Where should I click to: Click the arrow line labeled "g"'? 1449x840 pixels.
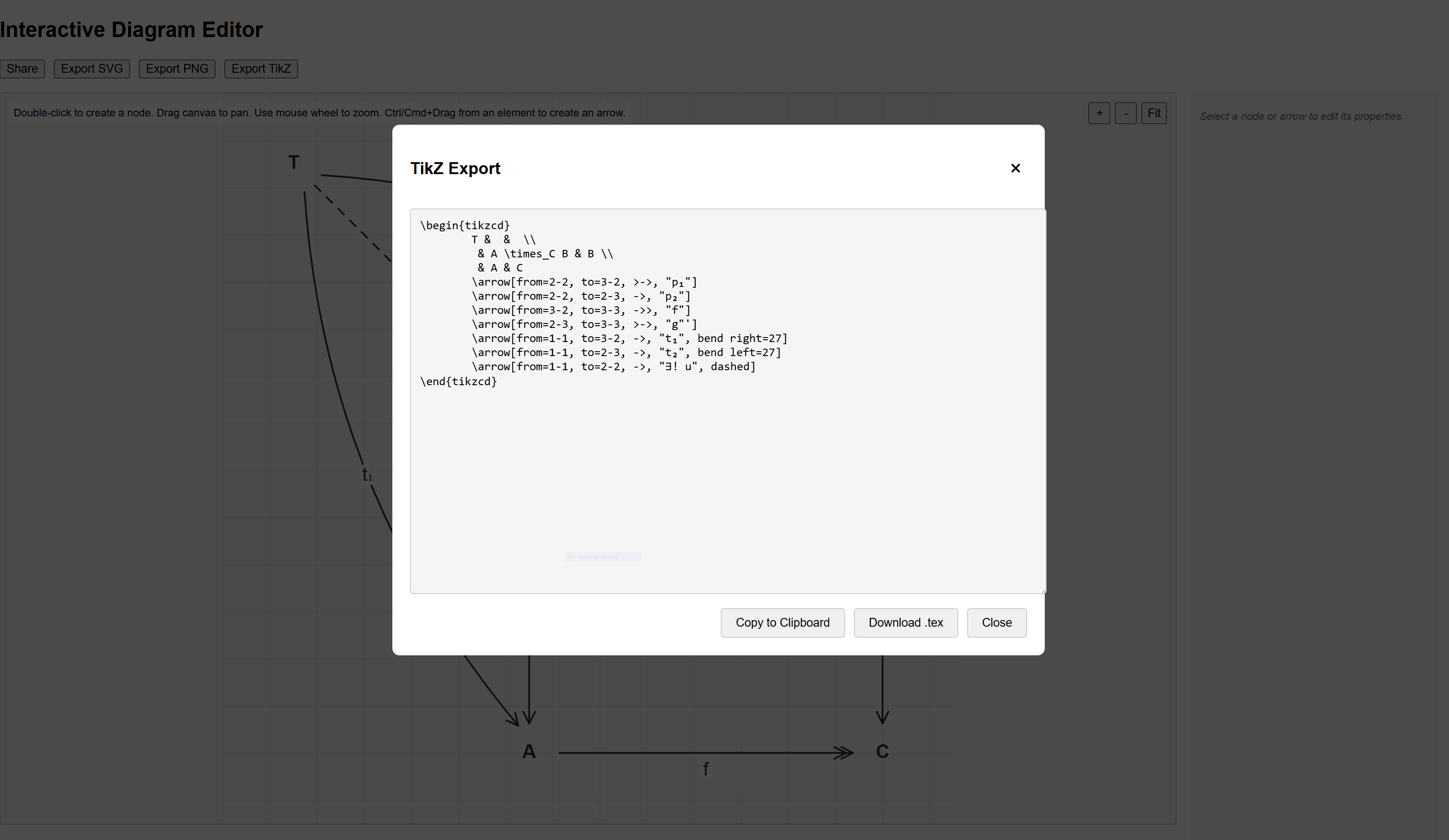coord(584,324)
